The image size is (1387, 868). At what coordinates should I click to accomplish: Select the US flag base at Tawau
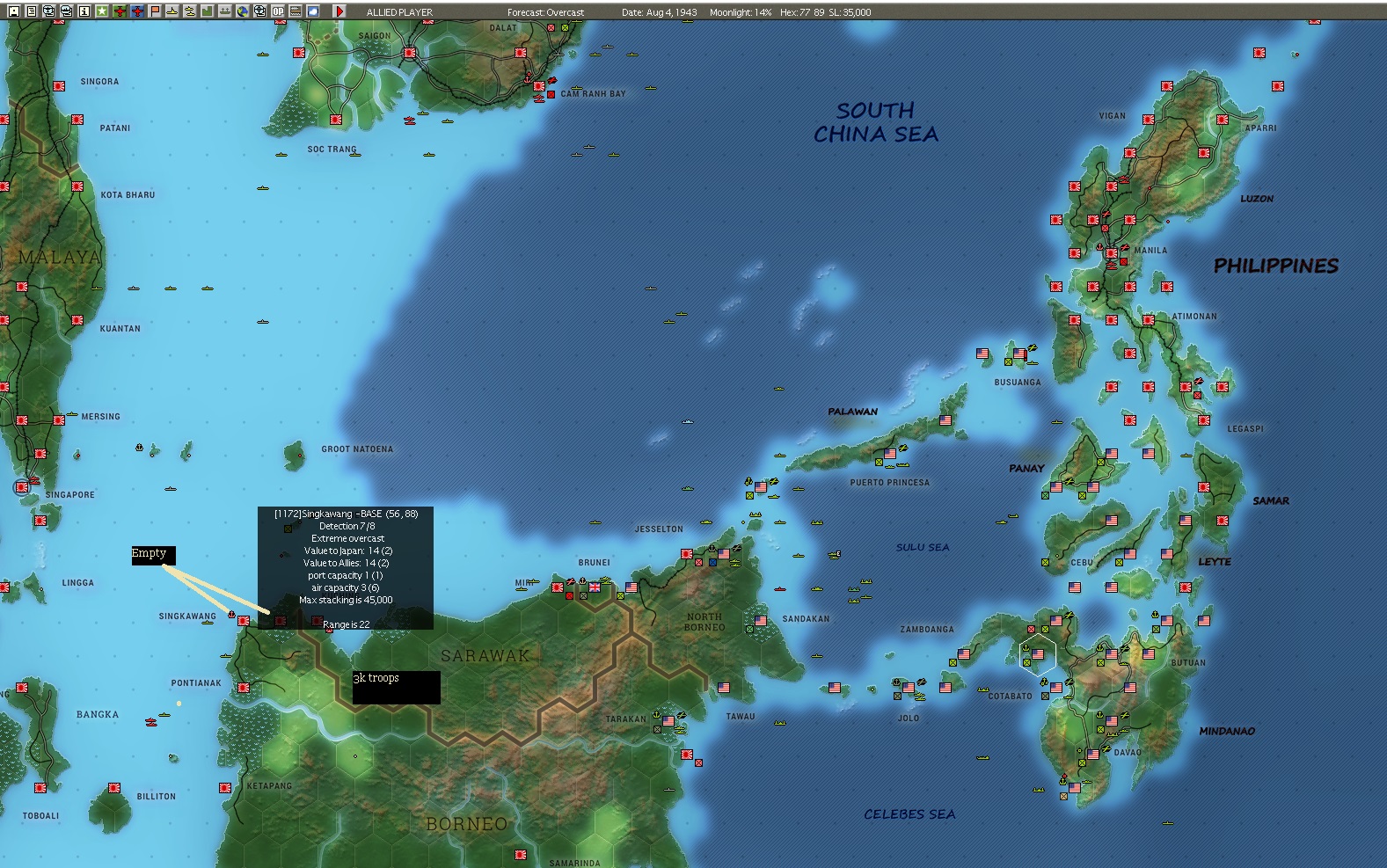[x=724, y=688]
